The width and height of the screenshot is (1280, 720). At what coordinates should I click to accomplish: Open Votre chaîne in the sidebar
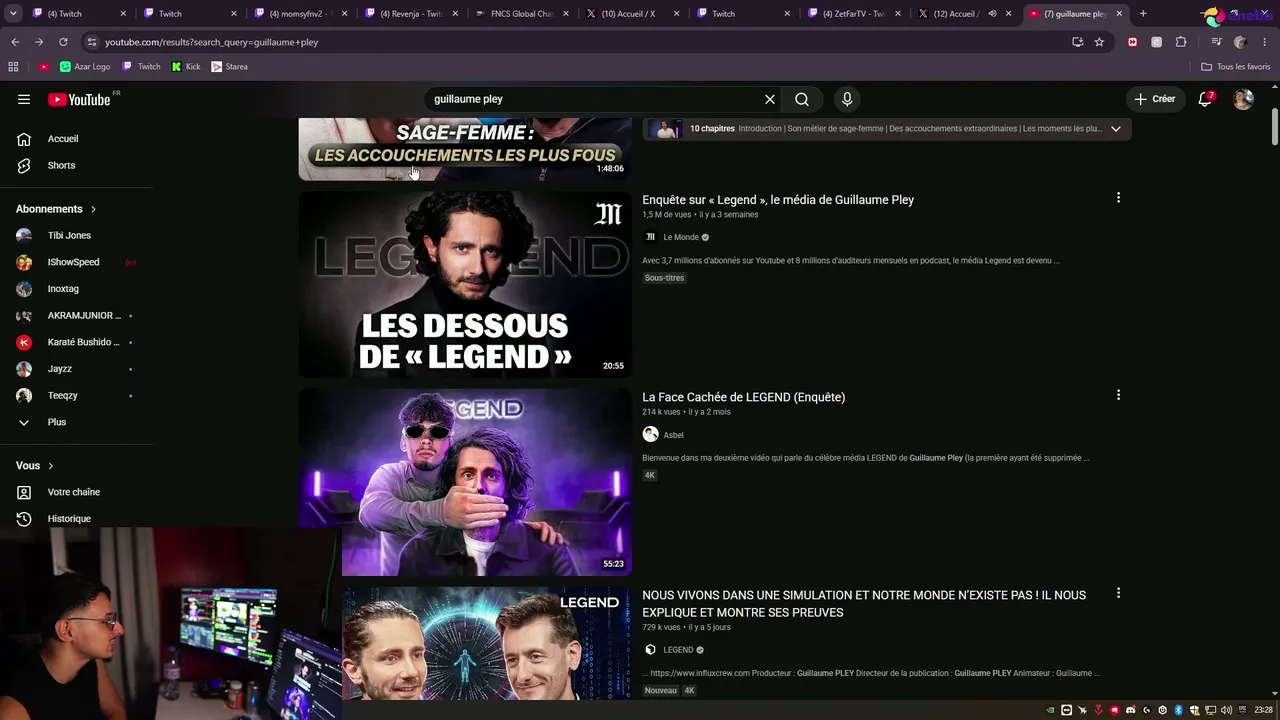pos(76,492)
